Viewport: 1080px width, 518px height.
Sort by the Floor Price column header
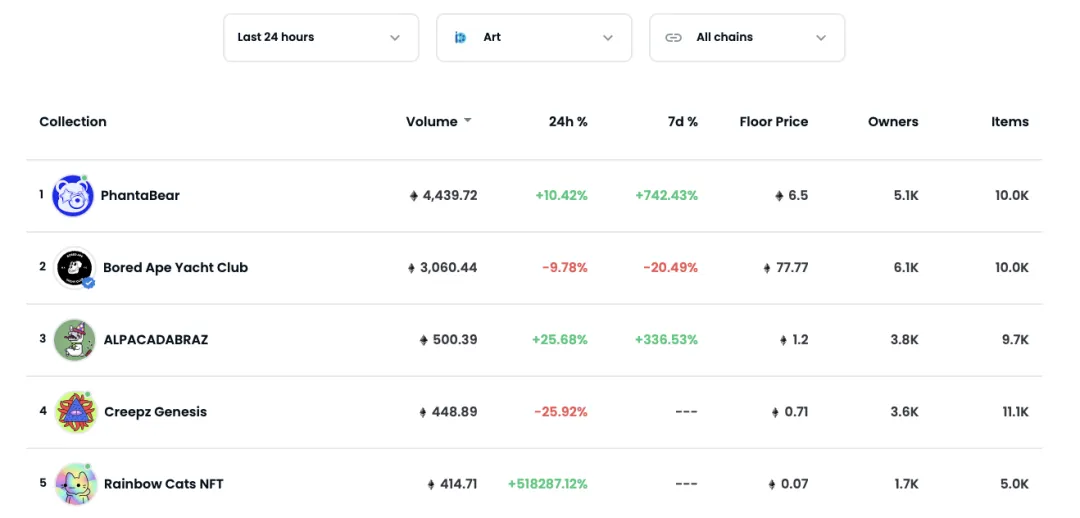[x=773, y=122]
